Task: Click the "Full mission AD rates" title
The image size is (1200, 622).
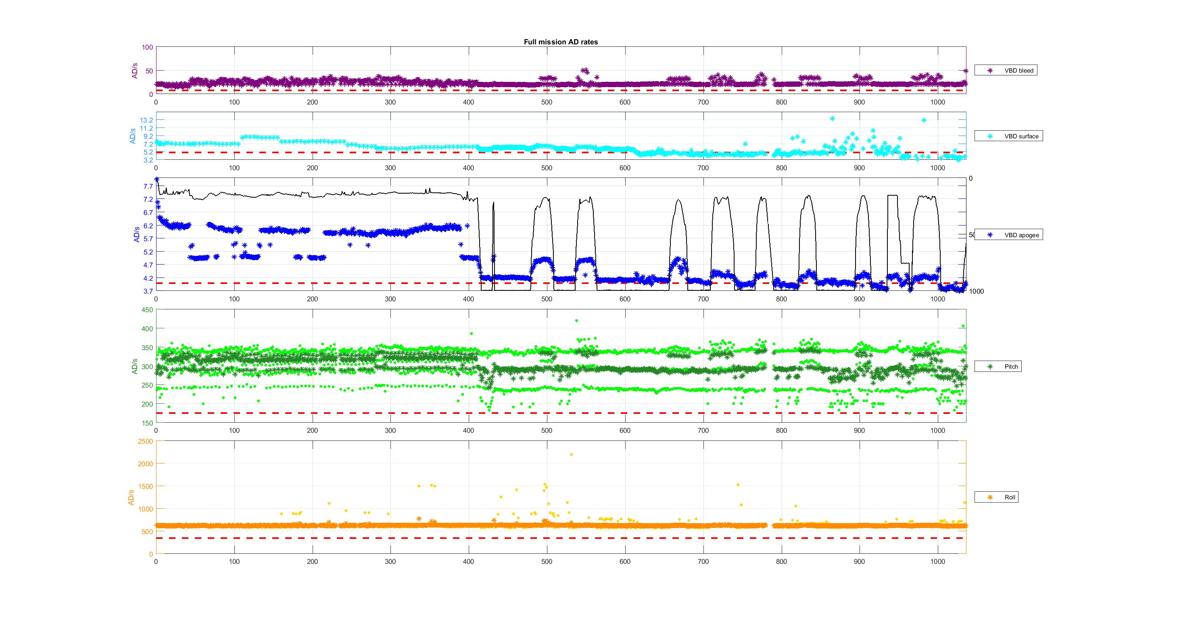Action: pos(561,41)
